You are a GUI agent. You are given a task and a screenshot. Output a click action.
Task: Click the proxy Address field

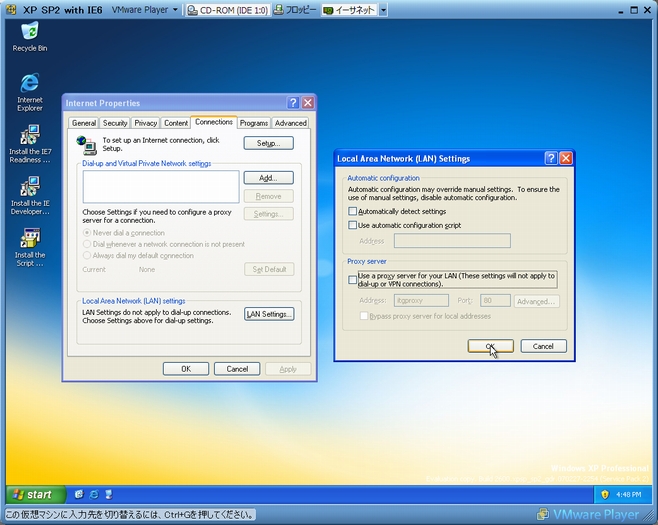421,300
